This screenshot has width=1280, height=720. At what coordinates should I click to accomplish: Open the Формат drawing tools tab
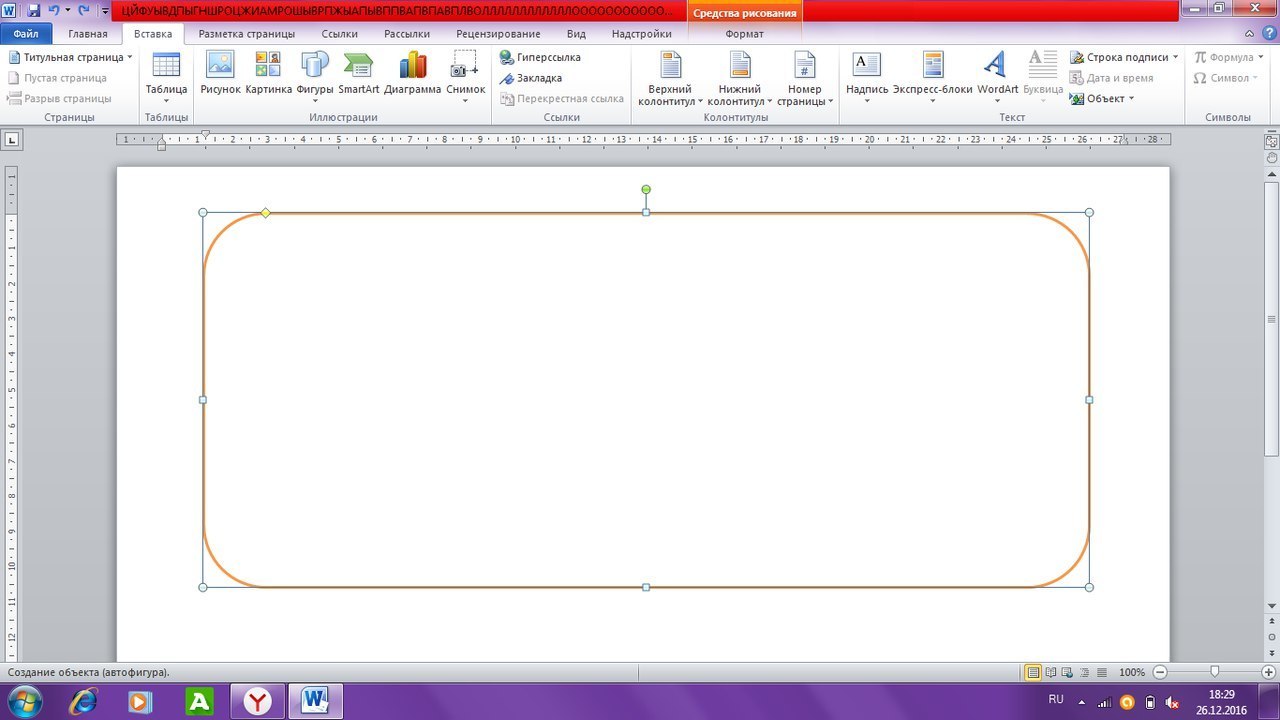744,34
